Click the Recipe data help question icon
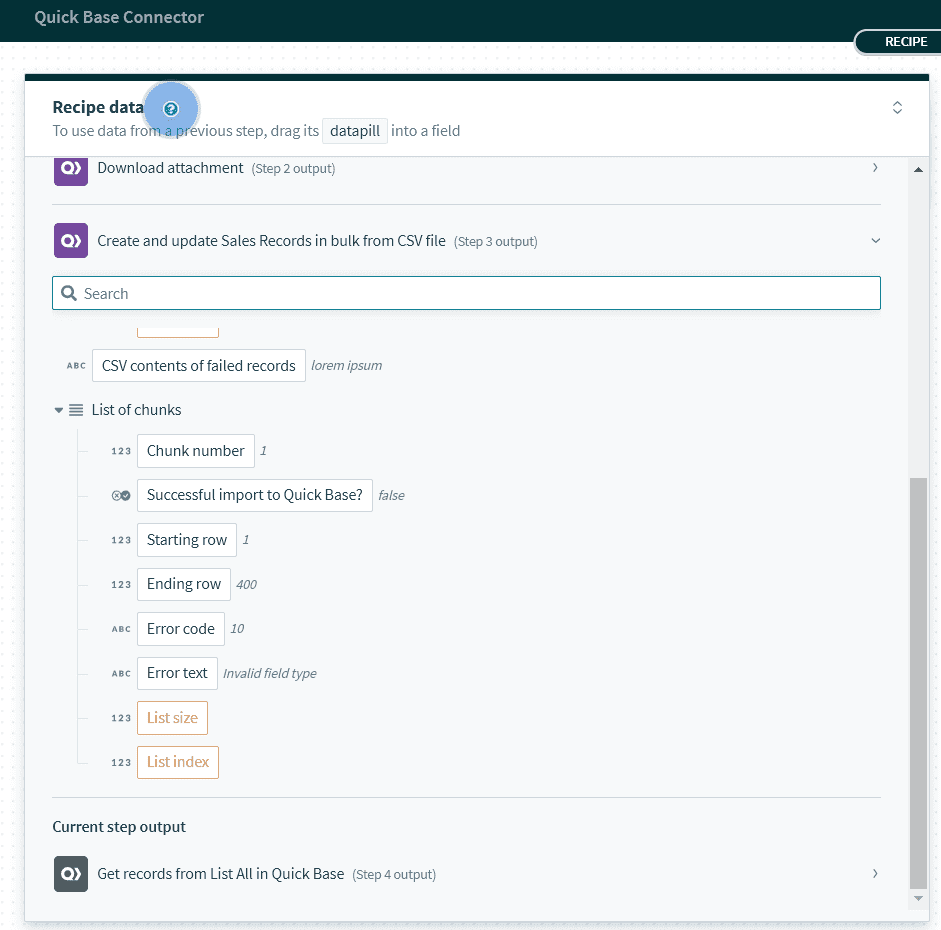Image resolution: width=941 pixels, height=930 pixels. (x=171, y=108)
